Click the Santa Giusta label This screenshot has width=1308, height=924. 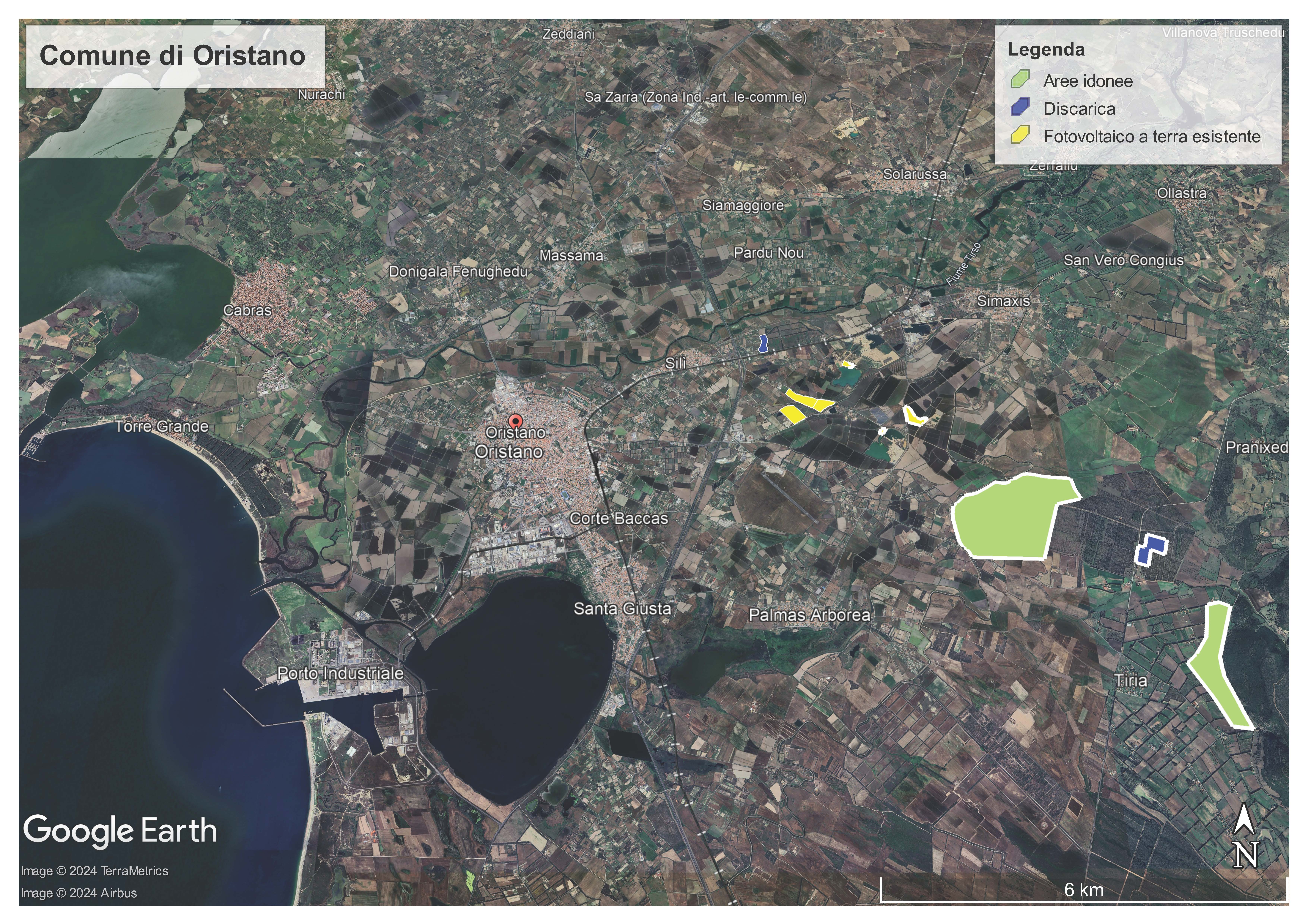click(x=622, y=609)
